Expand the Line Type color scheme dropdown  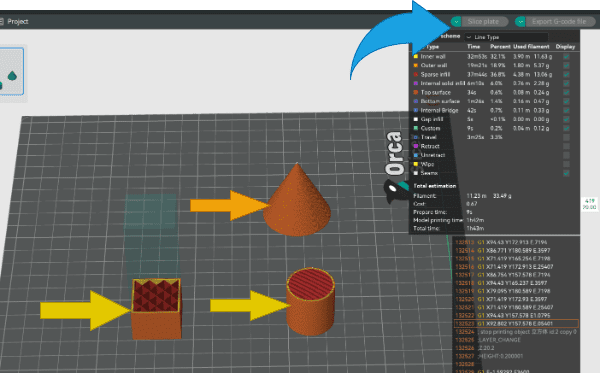point(506,37)
